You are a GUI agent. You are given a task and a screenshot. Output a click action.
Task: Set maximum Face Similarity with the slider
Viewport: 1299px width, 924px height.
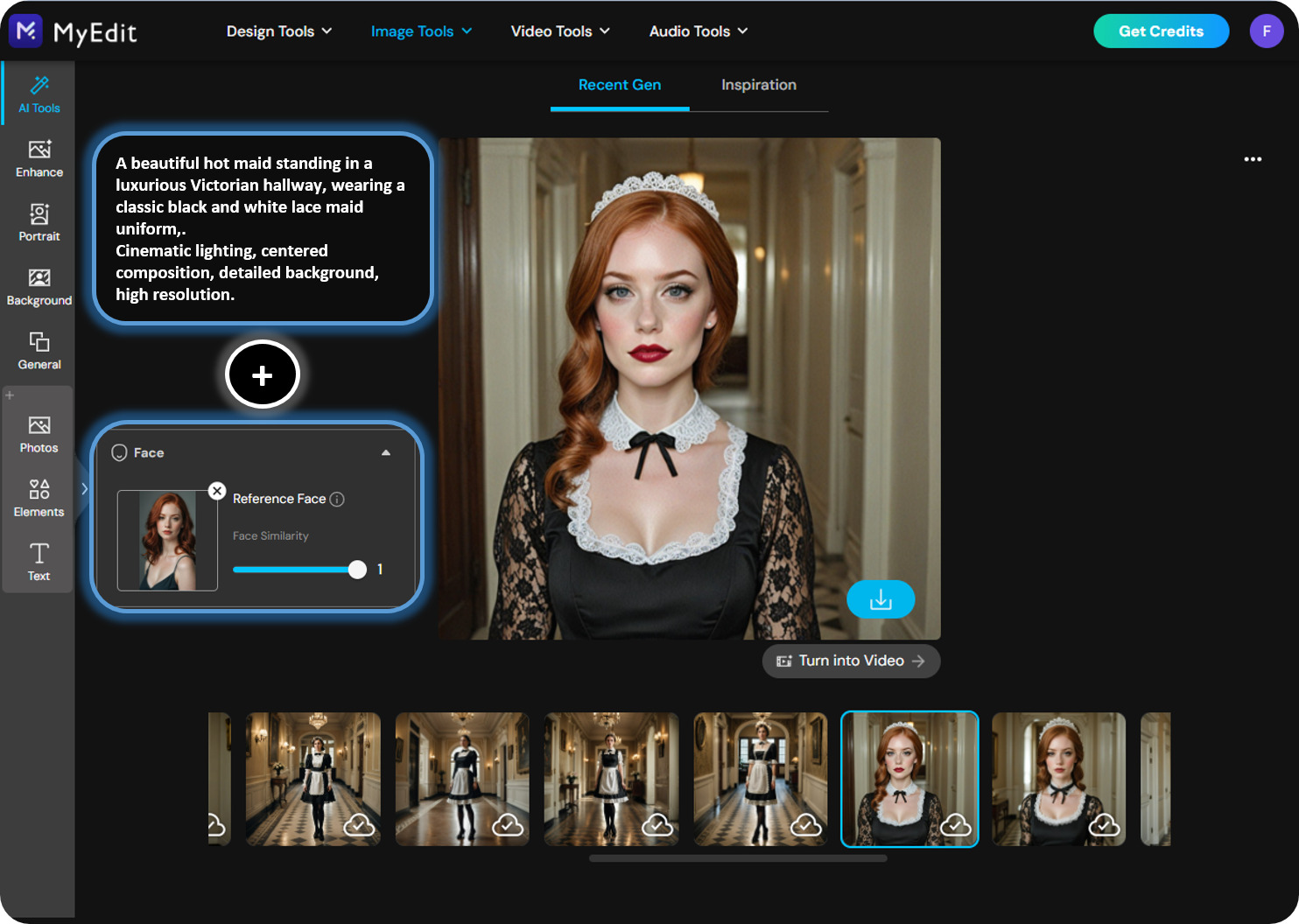357,570
